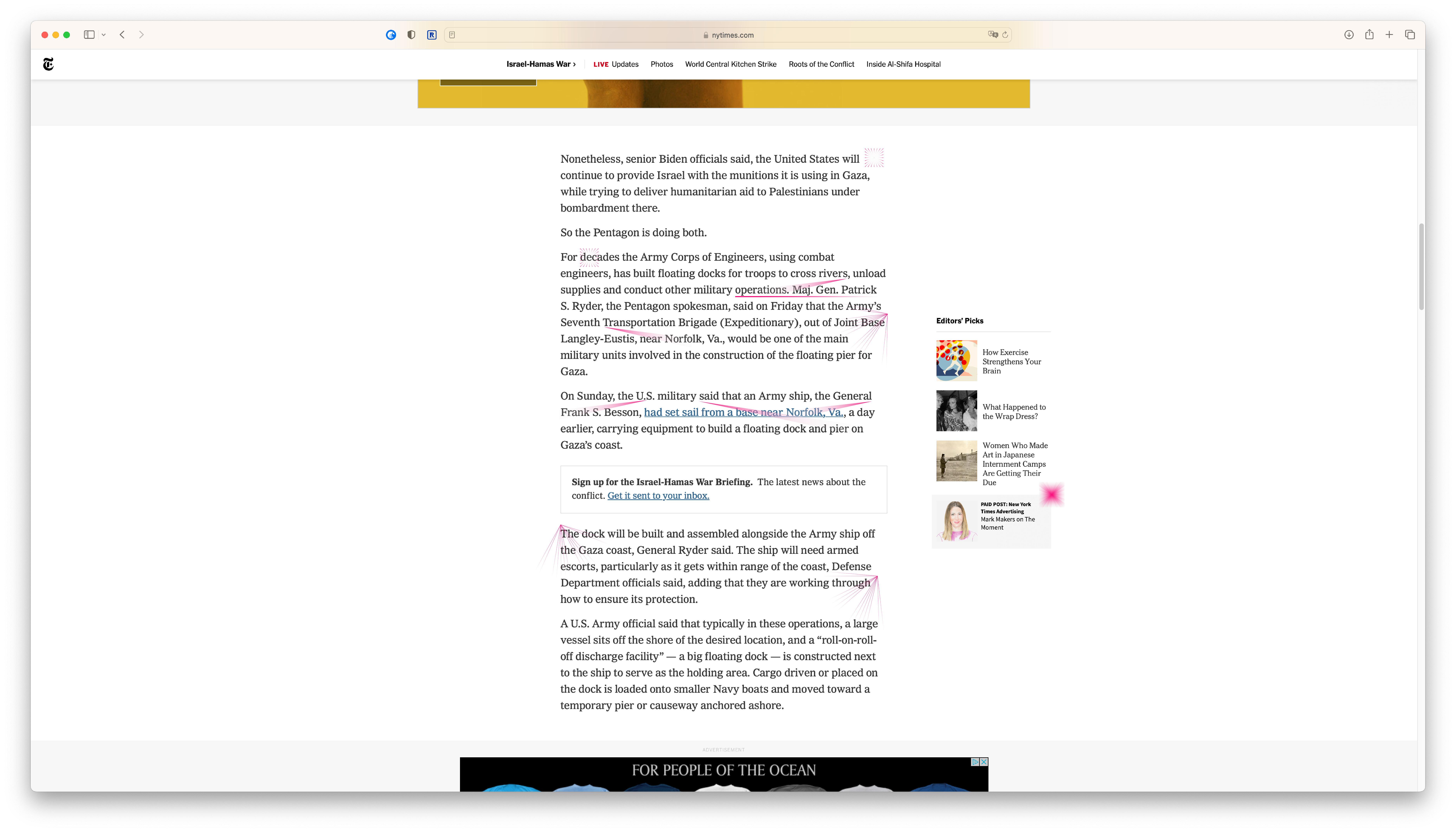Open the World Central Kitchen Strike tab
Viewport: 1456px width, 832px height.
tap(730, 64)
